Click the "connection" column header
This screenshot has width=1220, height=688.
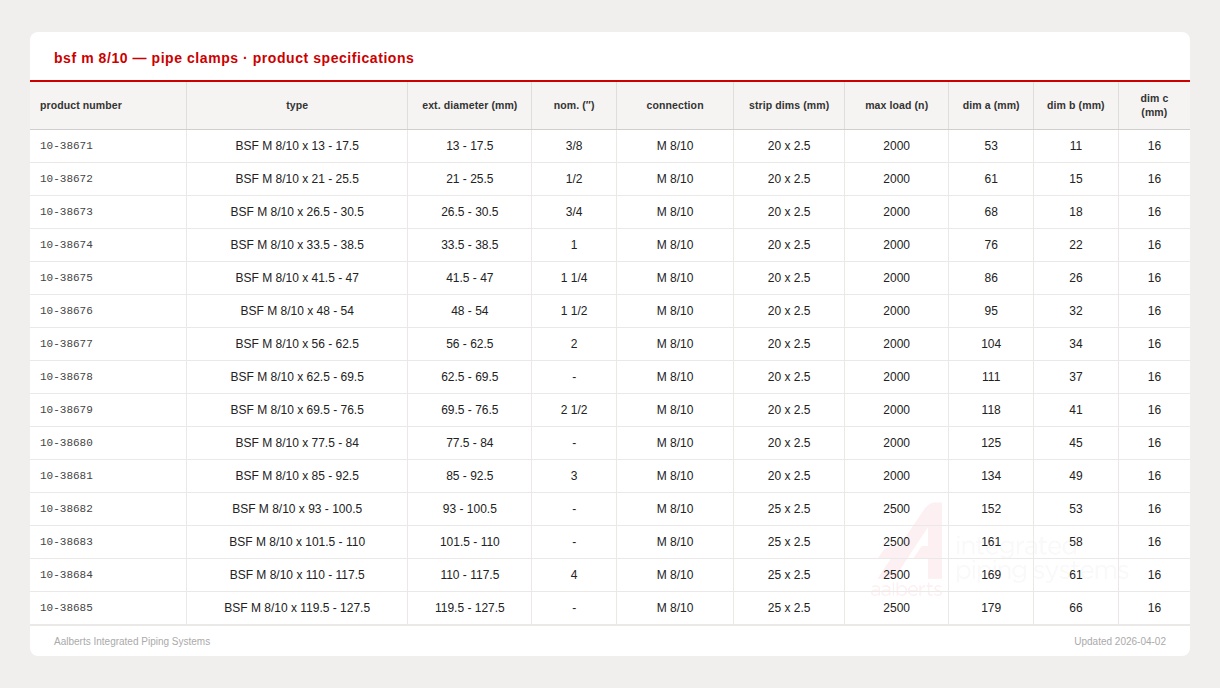[x=675, y=105]
